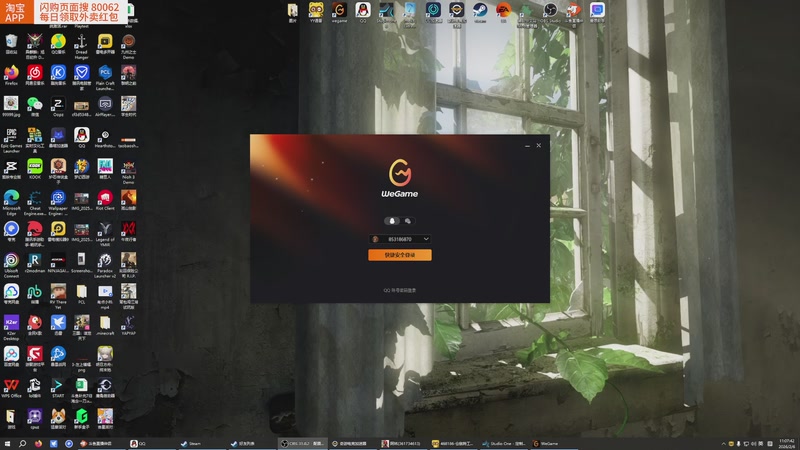This screenshot has height=450, width=800.
Task: Open the YY Voice raccoon icon in the top row
Action: 316,12
